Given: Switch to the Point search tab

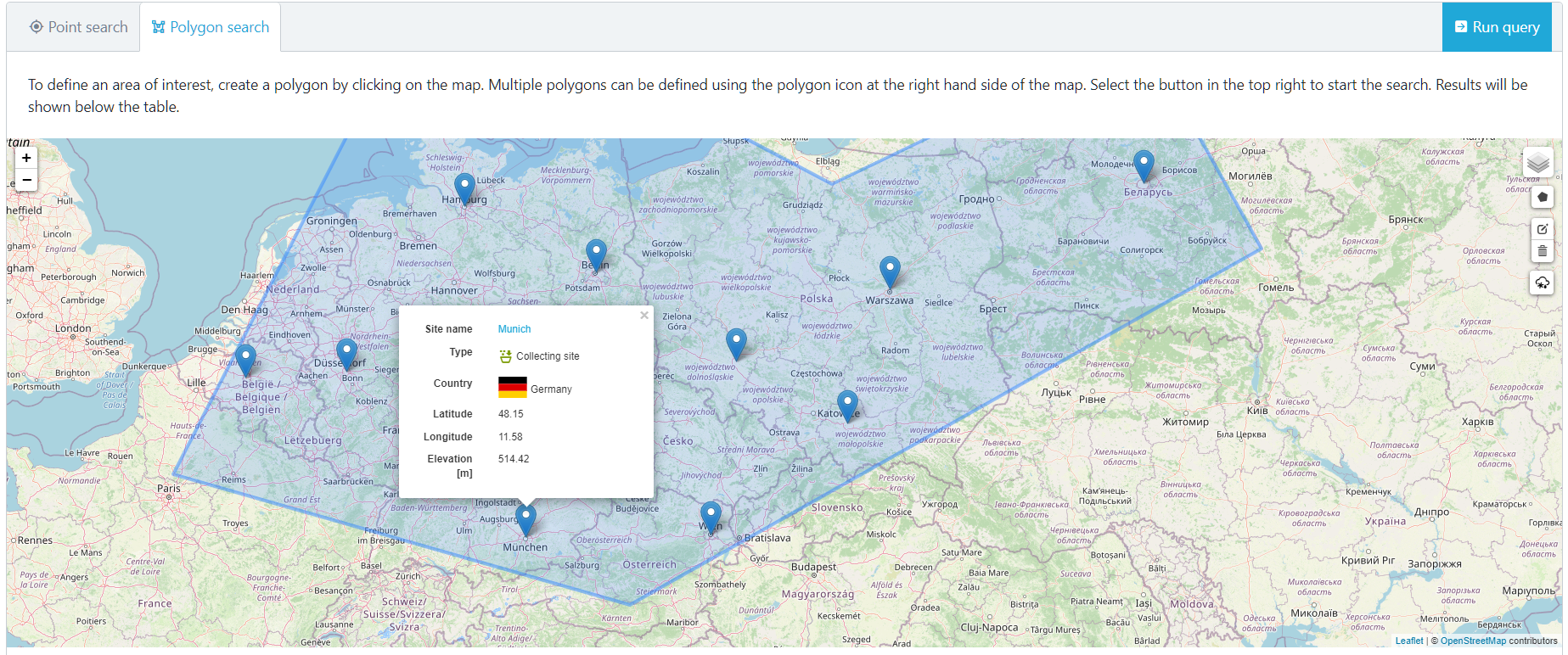Looking at the screenshot, I should (78, 27).
